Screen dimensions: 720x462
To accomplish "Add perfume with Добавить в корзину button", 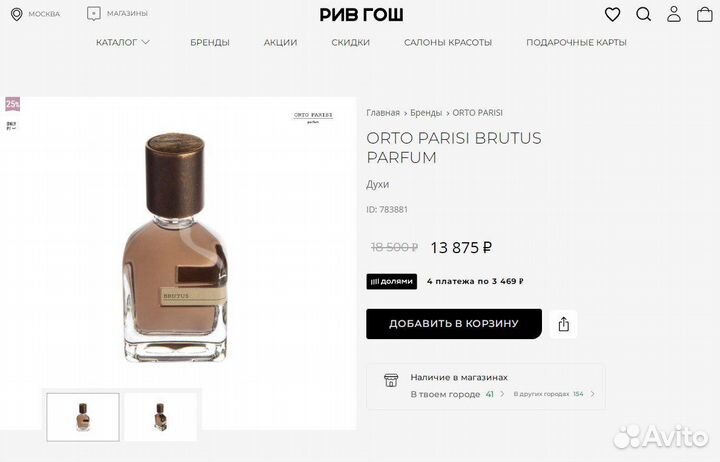I will click(x=454, y=324).
